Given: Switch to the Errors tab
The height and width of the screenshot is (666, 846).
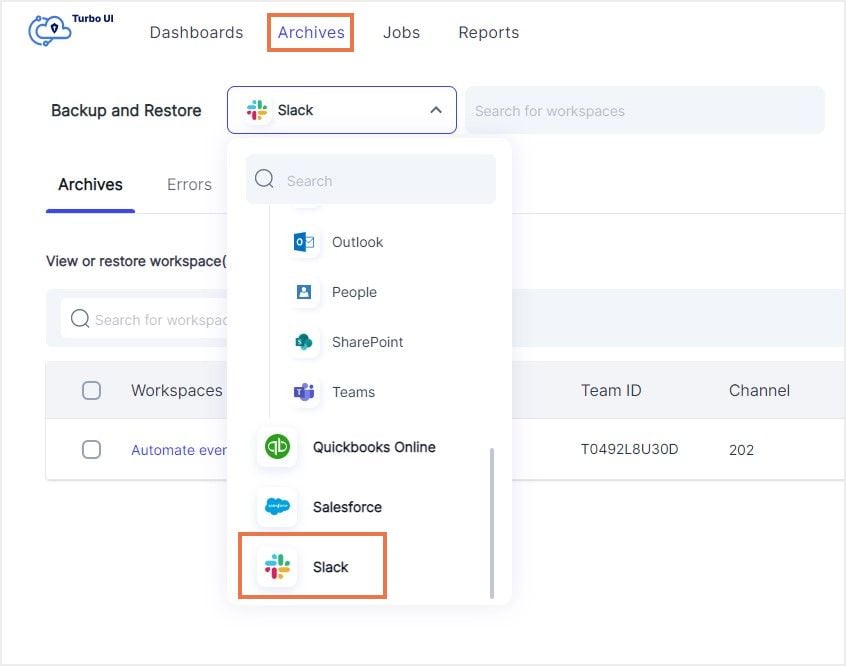Looking at the screenshot, I should [x=189, y=184].
